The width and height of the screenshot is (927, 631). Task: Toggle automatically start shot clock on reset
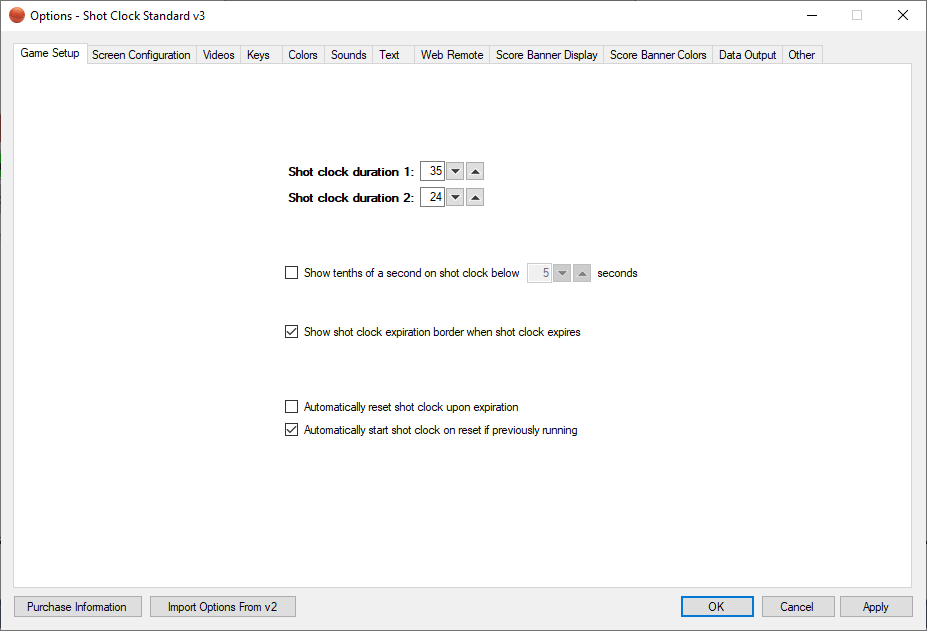(292, 431)
